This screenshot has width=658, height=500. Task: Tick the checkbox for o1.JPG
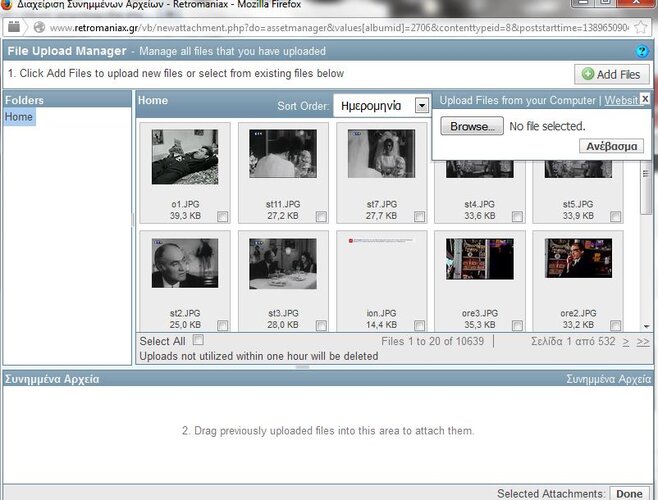(x=223, y=216)
